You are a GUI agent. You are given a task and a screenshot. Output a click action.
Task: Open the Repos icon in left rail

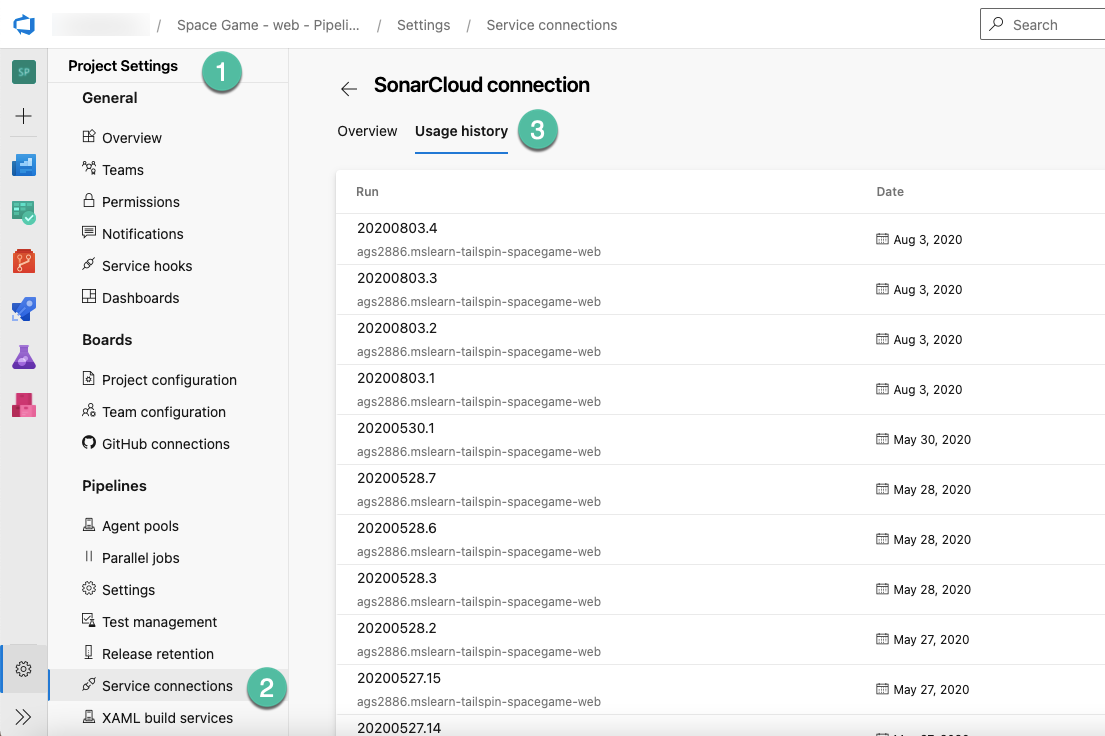pyautogui.click(x=24, y=261)
